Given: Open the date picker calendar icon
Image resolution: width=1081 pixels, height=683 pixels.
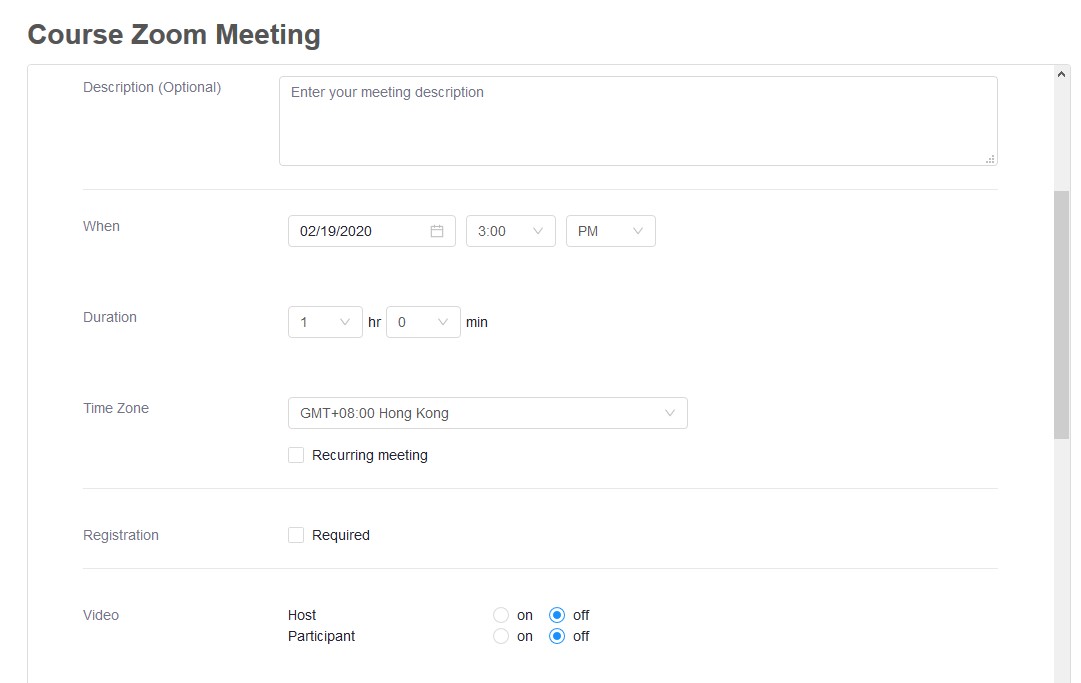Looking at the screenshot, I should 436,231.
